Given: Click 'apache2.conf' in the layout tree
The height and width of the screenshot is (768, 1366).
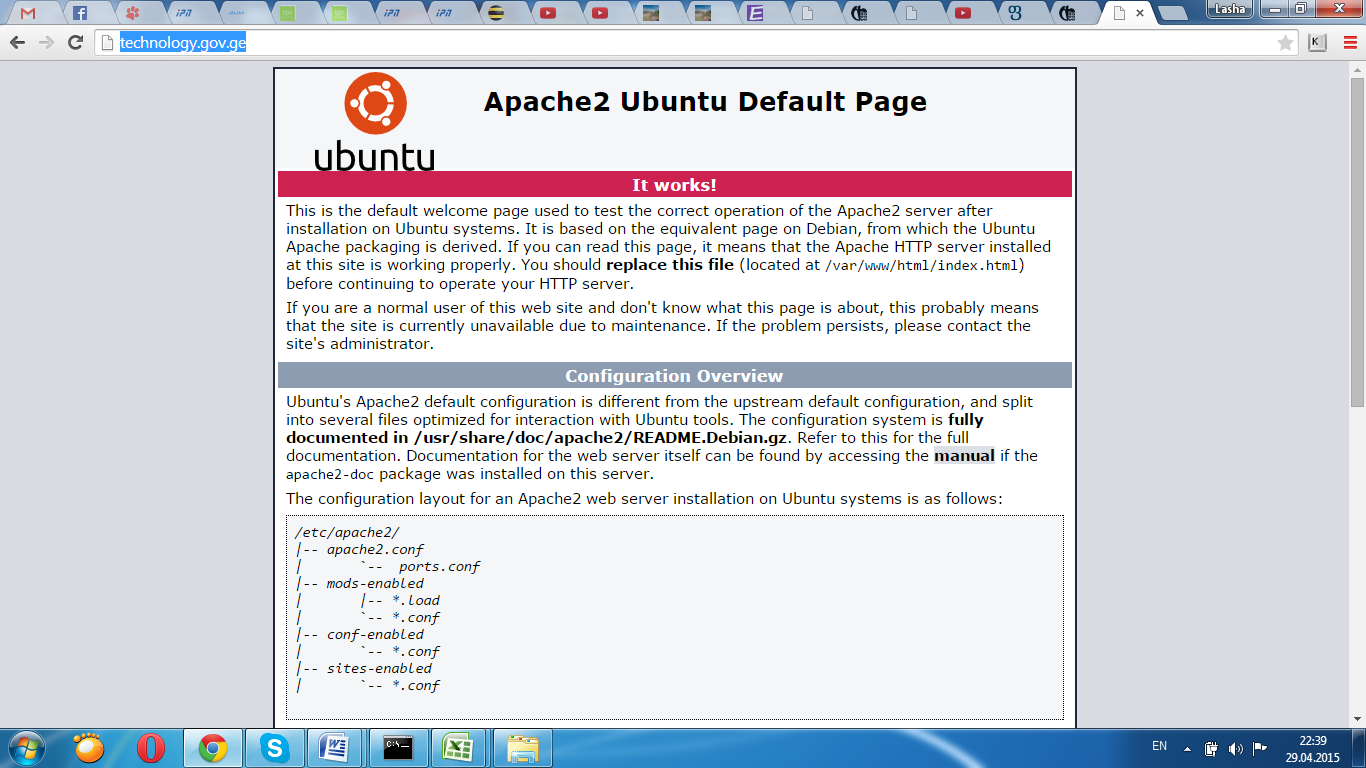Looking at the screenshot, I should (x=375, y=550).
